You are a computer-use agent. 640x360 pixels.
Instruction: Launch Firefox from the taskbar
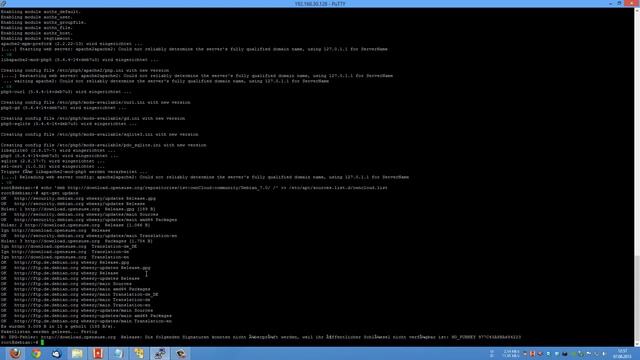pos(16,353)
